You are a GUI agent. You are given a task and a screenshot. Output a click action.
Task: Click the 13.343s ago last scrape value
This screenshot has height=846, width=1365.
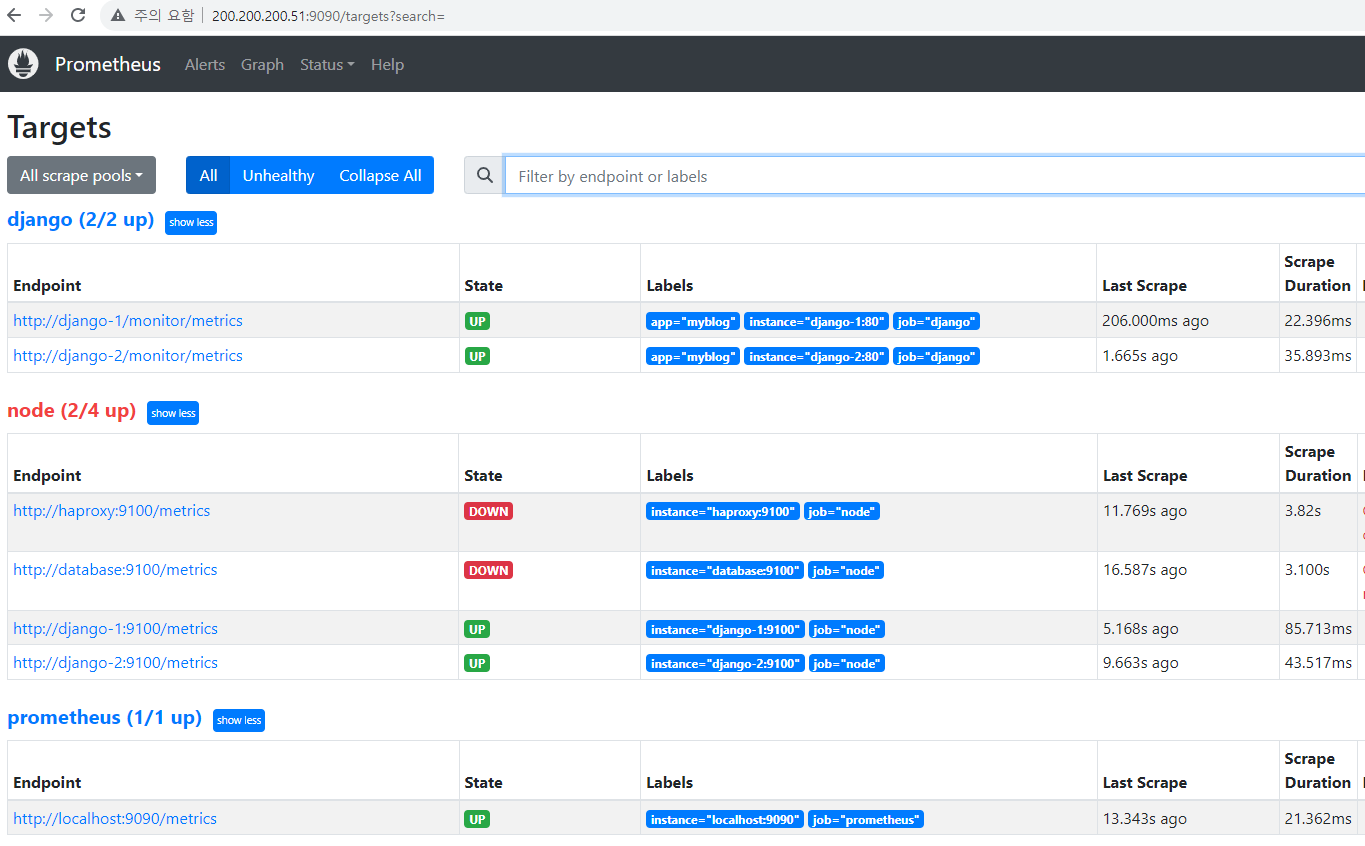[x=1145, y=819]
